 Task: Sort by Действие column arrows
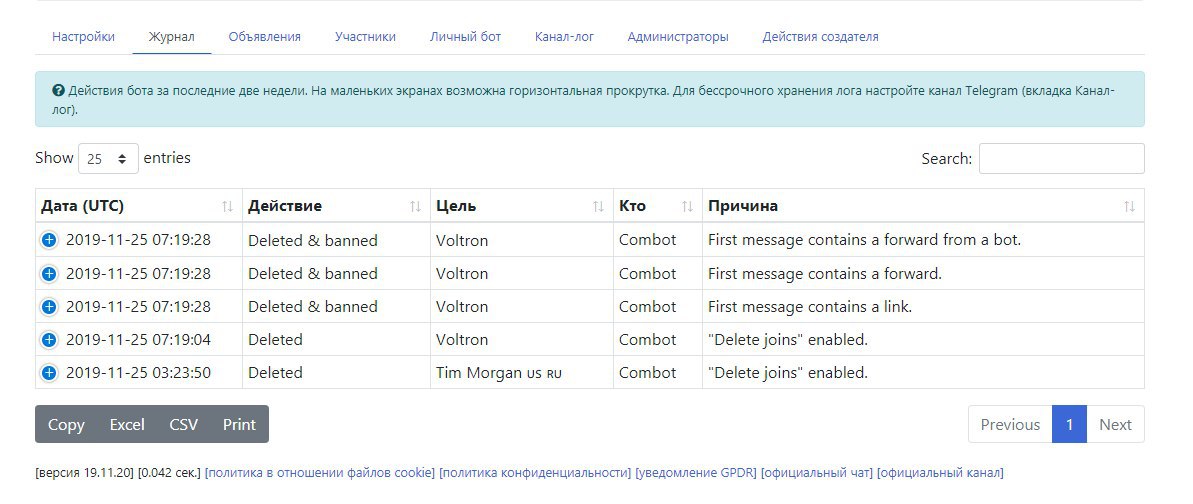tap(415, 206)
